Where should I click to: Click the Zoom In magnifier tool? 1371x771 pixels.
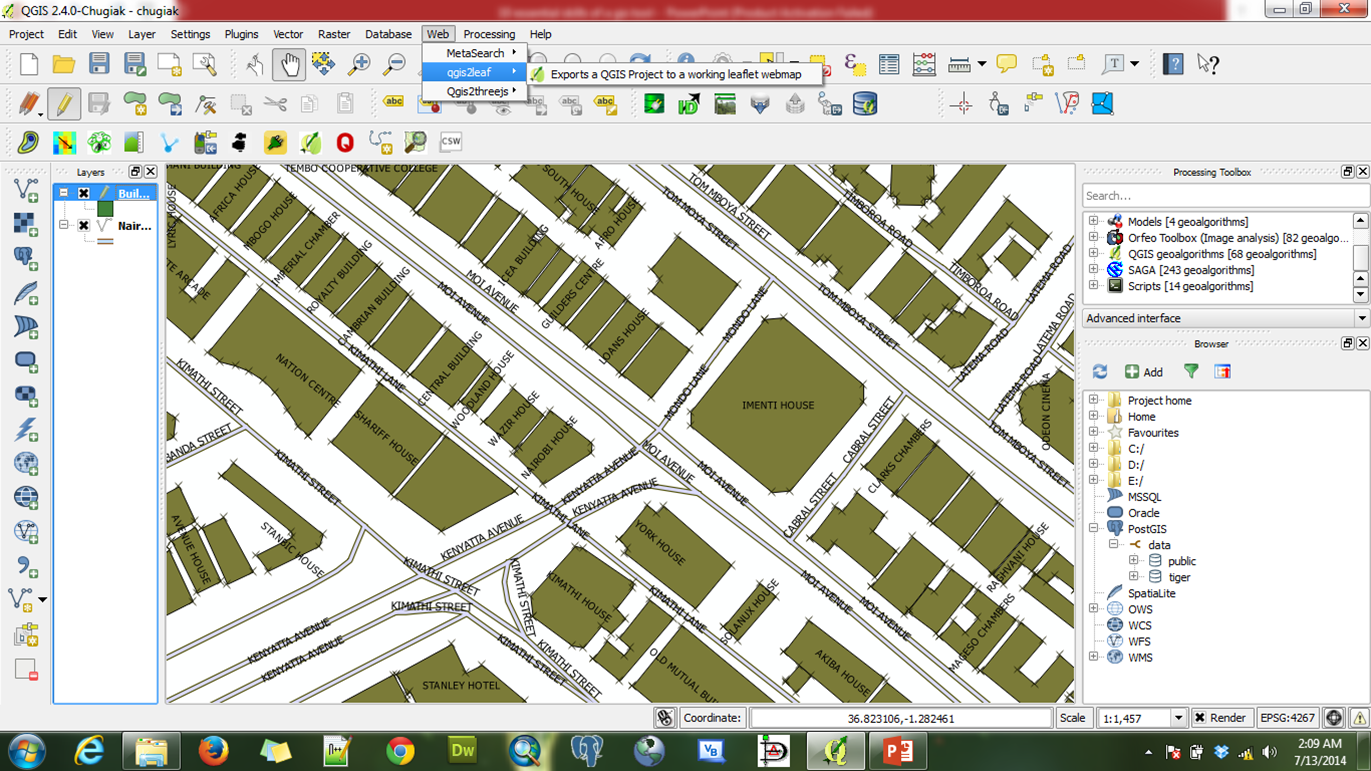coord(359,65)
